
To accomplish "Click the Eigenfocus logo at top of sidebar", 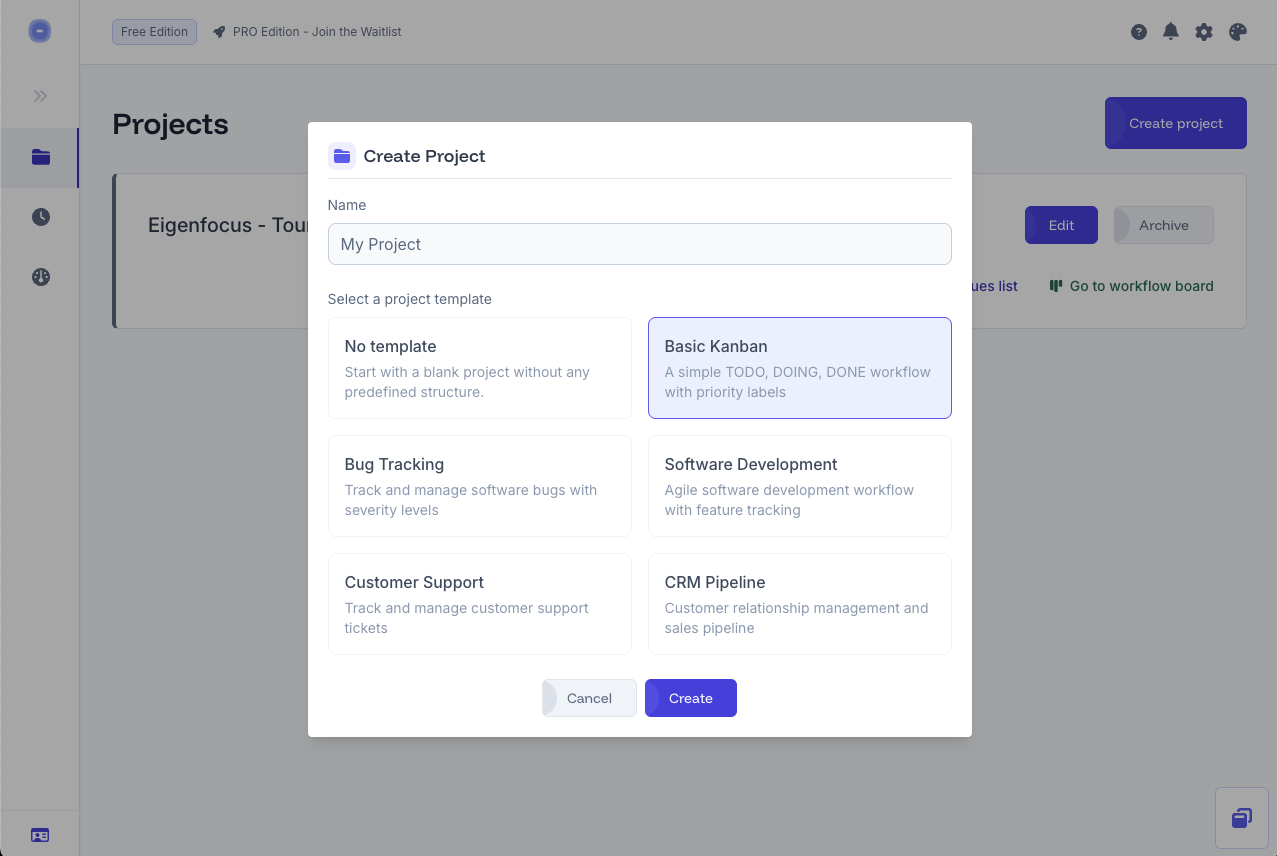I will pos(39,30).
